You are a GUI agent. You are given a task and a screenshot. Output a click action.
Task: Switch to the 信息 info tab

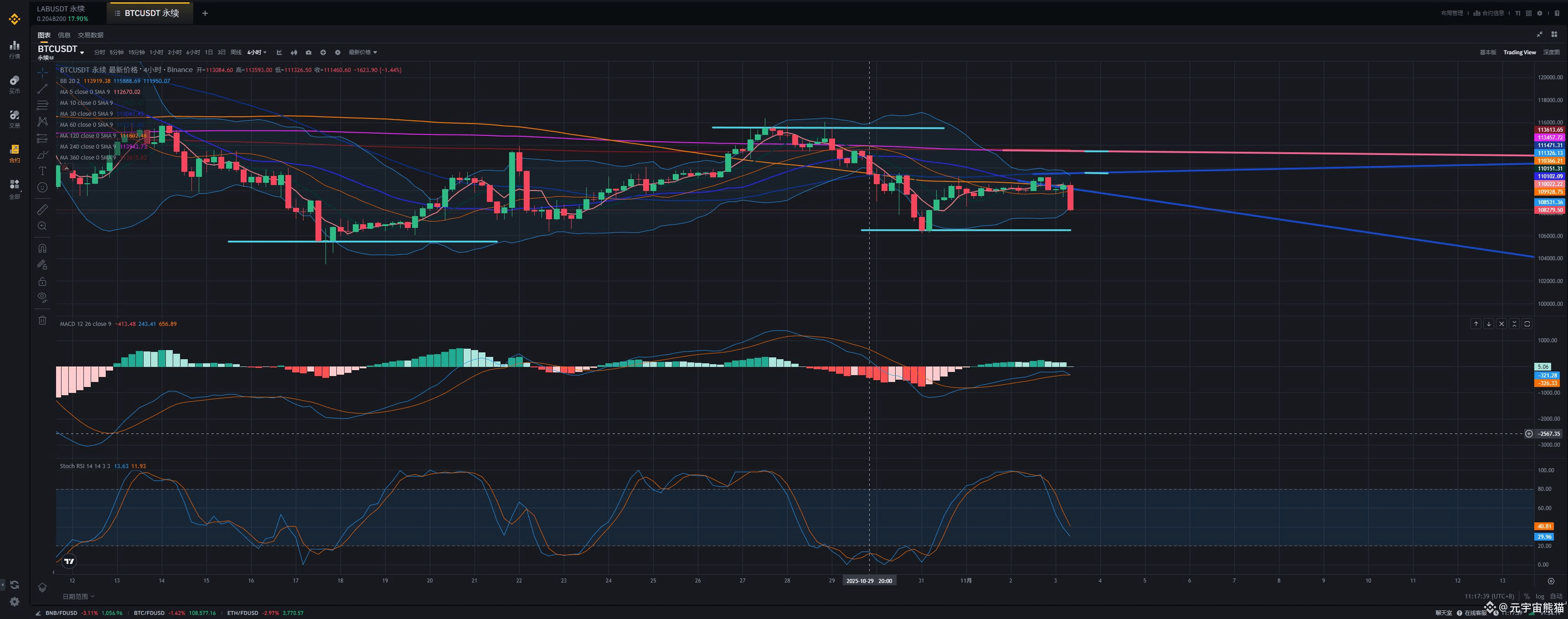[64, 35]
